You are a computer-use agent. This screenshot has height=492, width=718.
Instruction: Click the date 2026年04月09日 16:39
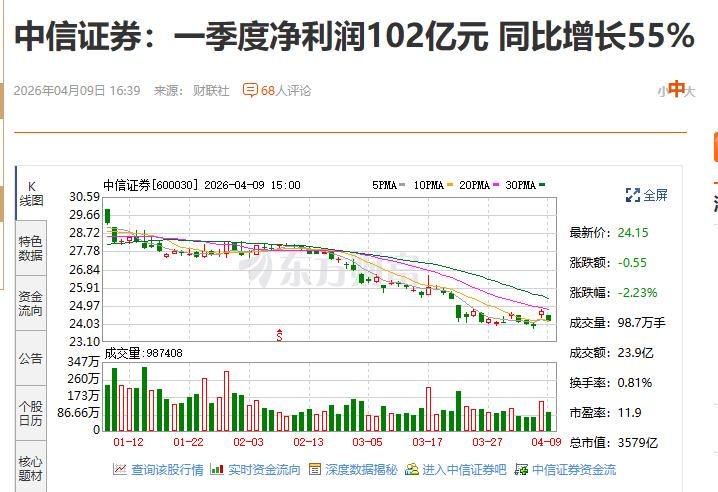tap(77, 91)
